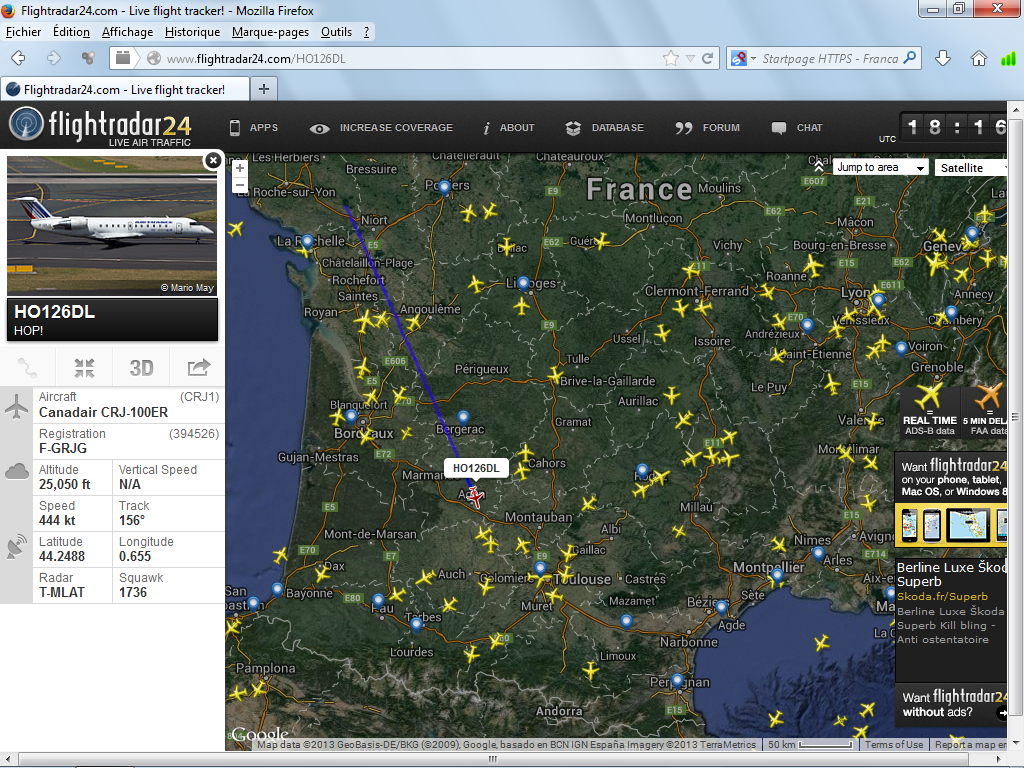1024x768 pixels.
Task: Click the Firefox tab groups icon
Action: pyautogui.click(x=88, y=58)
